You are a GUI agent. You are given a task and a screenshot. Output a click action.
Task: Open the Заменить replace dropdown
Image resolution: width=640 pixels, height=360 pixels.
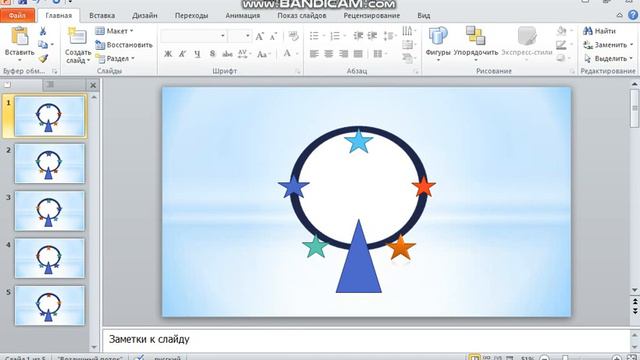(608, 45)
